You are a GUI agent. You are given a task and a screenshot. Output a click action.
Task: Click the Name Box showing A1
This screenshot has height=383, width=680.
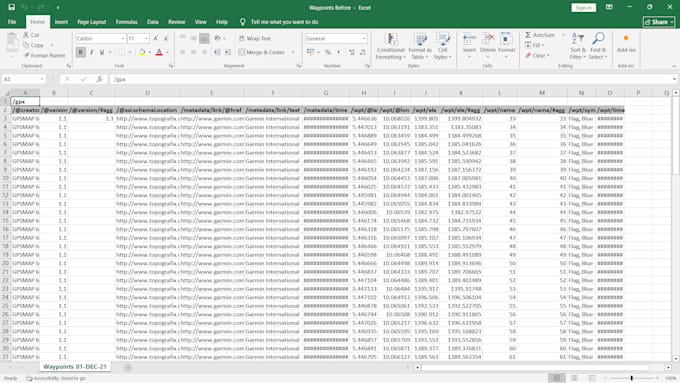23,79
